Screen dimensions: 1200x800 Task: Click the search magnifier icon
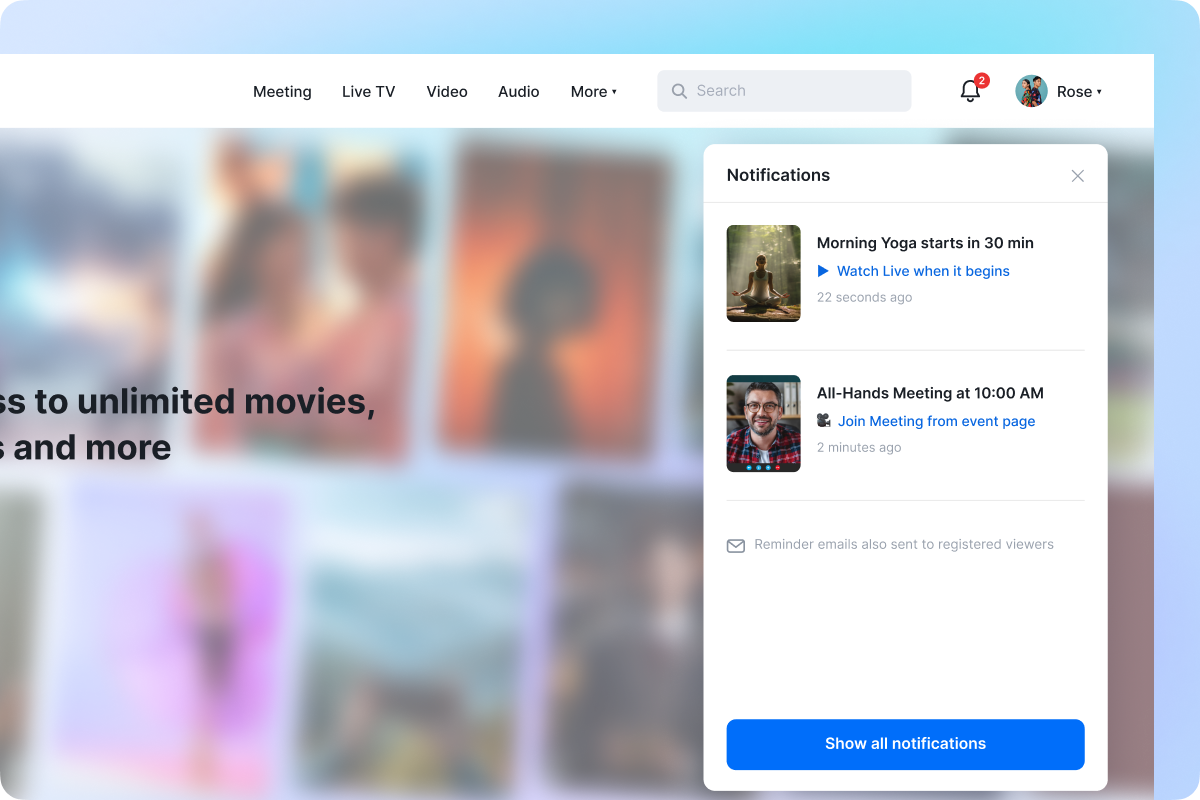point(679,91)
